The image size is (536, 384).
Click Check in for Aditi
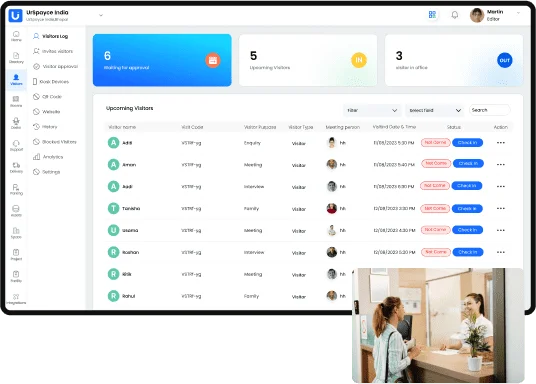[467, 142]
